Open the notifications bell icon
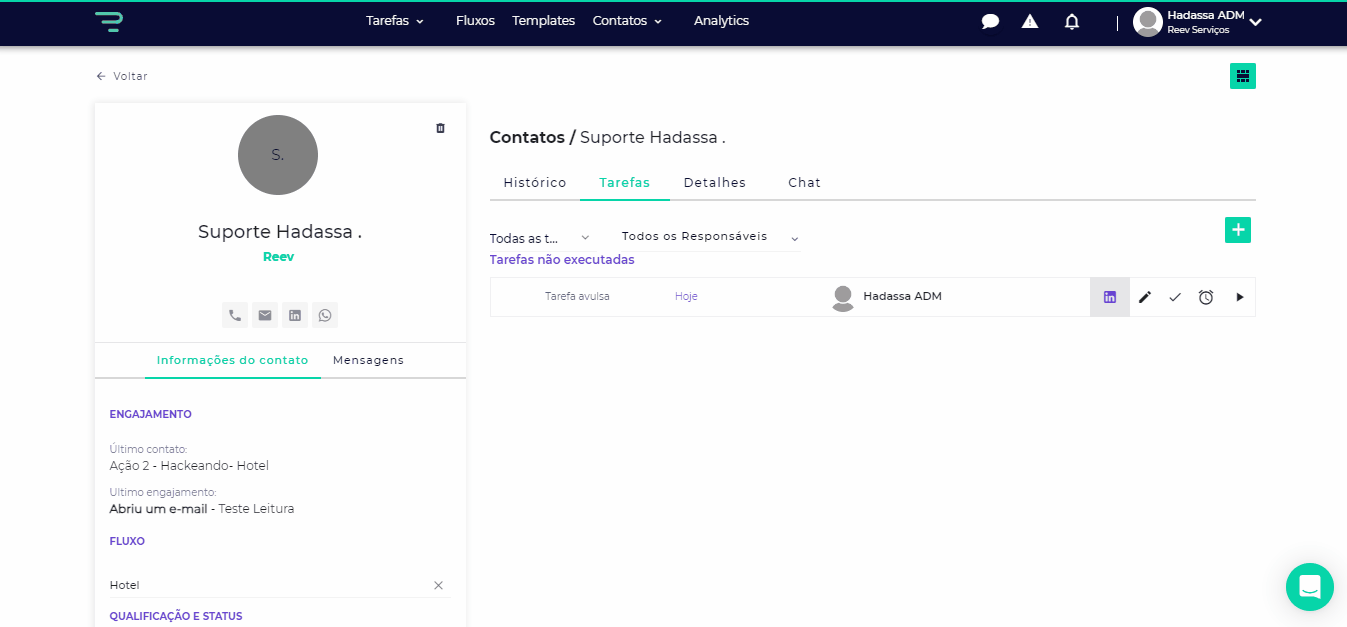The image size is (1347, 627). click(x=1072, y=21)
